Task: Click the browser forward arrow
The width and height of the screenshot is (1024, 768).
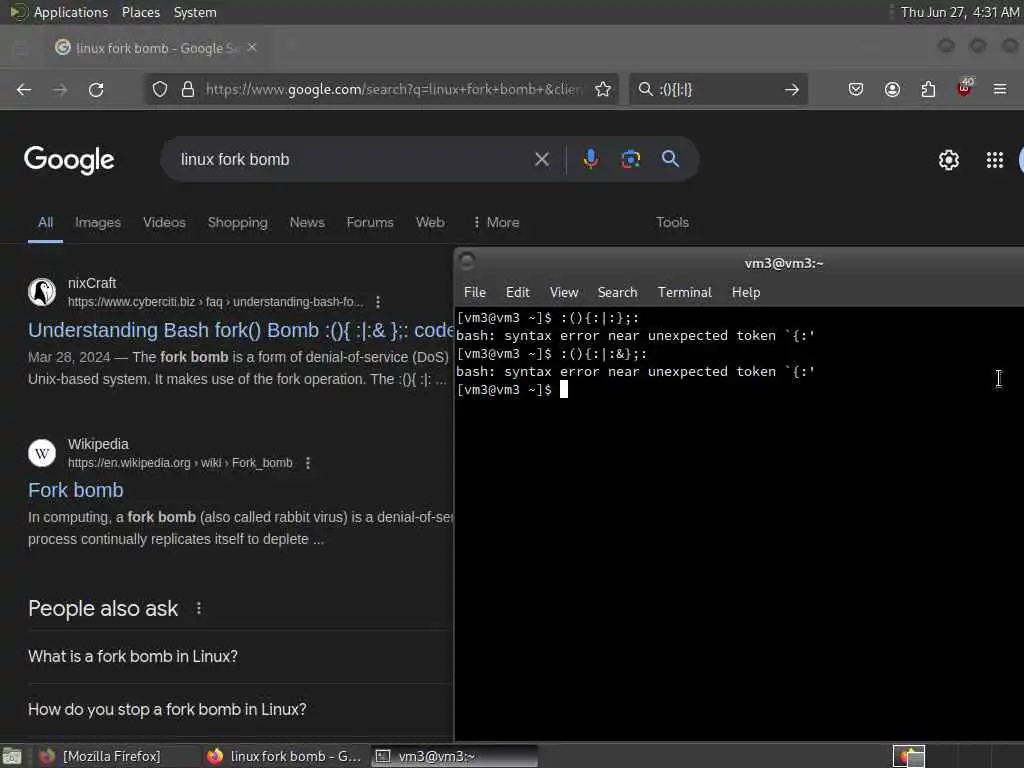Action: click(60, 89)
